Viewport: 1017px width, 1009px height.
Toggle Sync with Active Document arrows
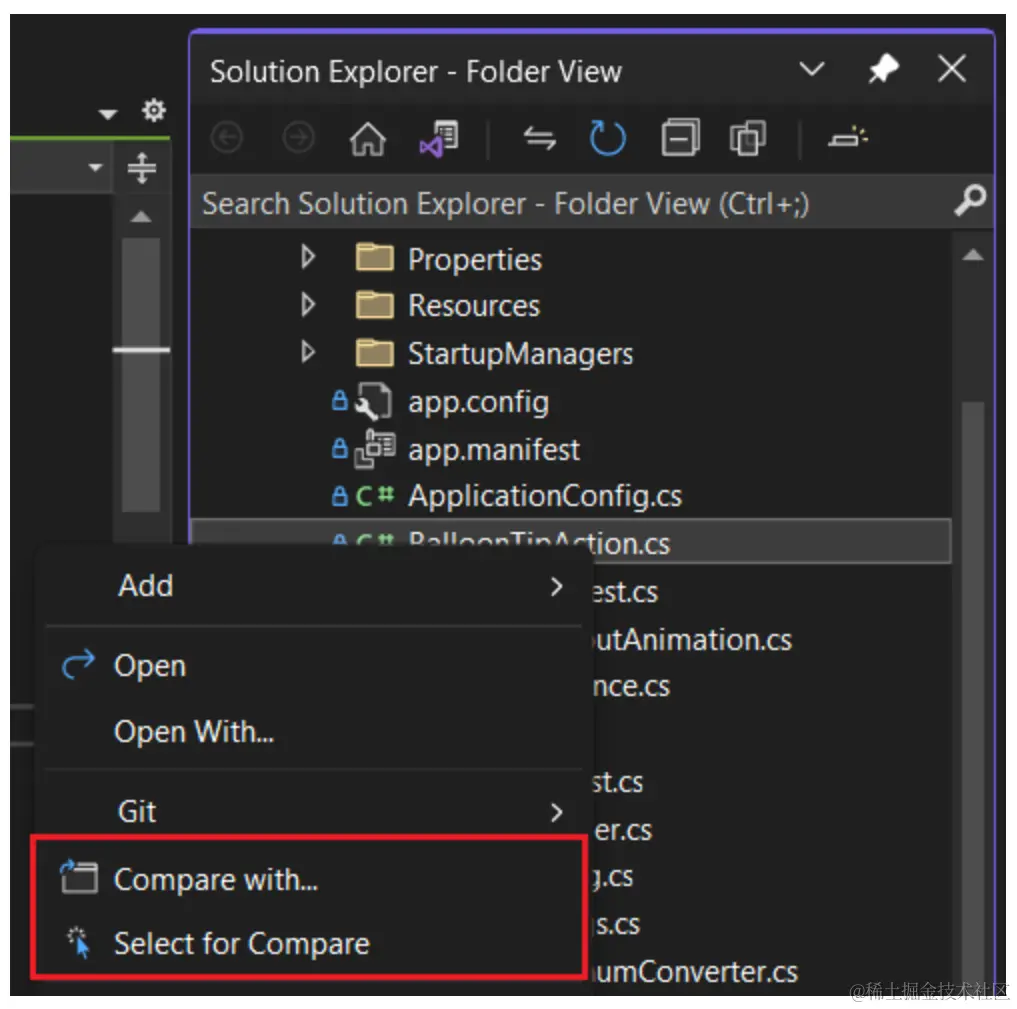point(540,138)
